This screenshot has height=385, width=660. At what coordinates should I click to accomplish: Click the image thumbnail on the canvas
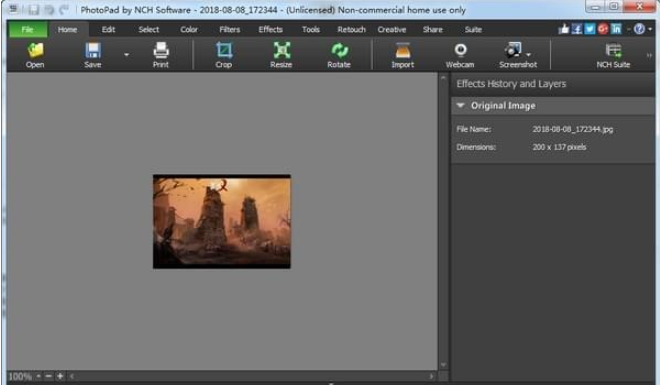coord(222,222)
